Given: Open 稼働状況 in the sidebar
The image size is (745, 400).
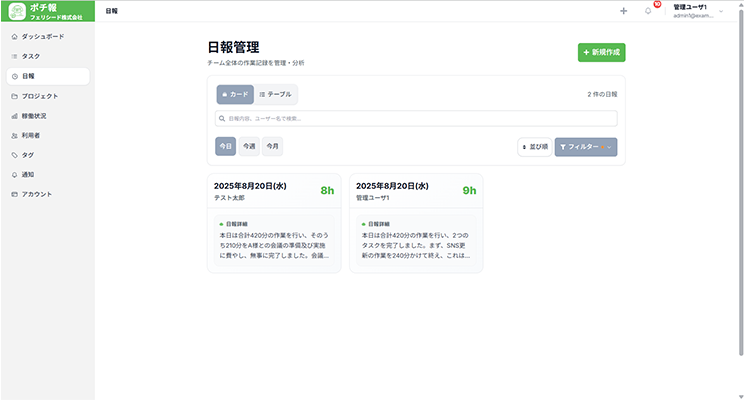Looking at the screenshot, I should coord(35,116).
